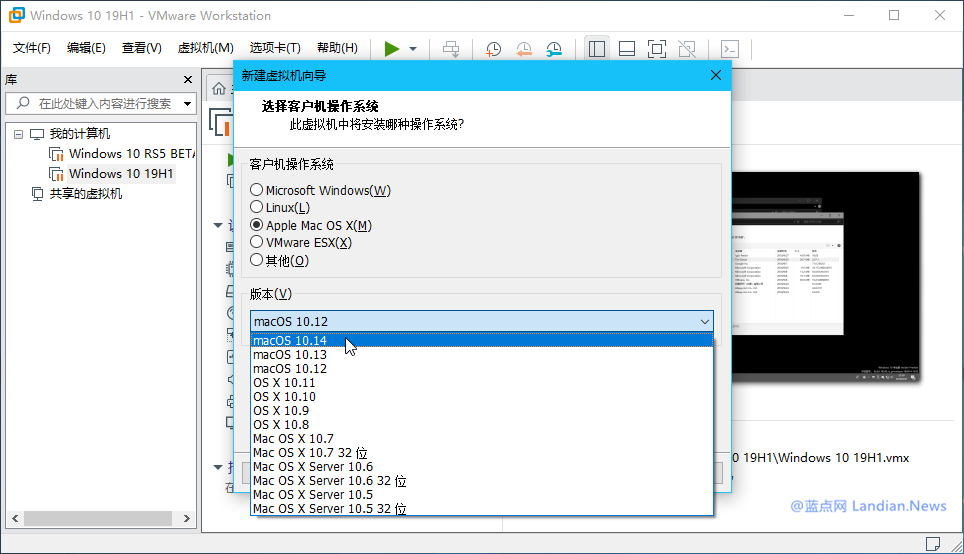Choose macOS 10.13 from version list
964x554 pixels.
(x=482, y=355)
